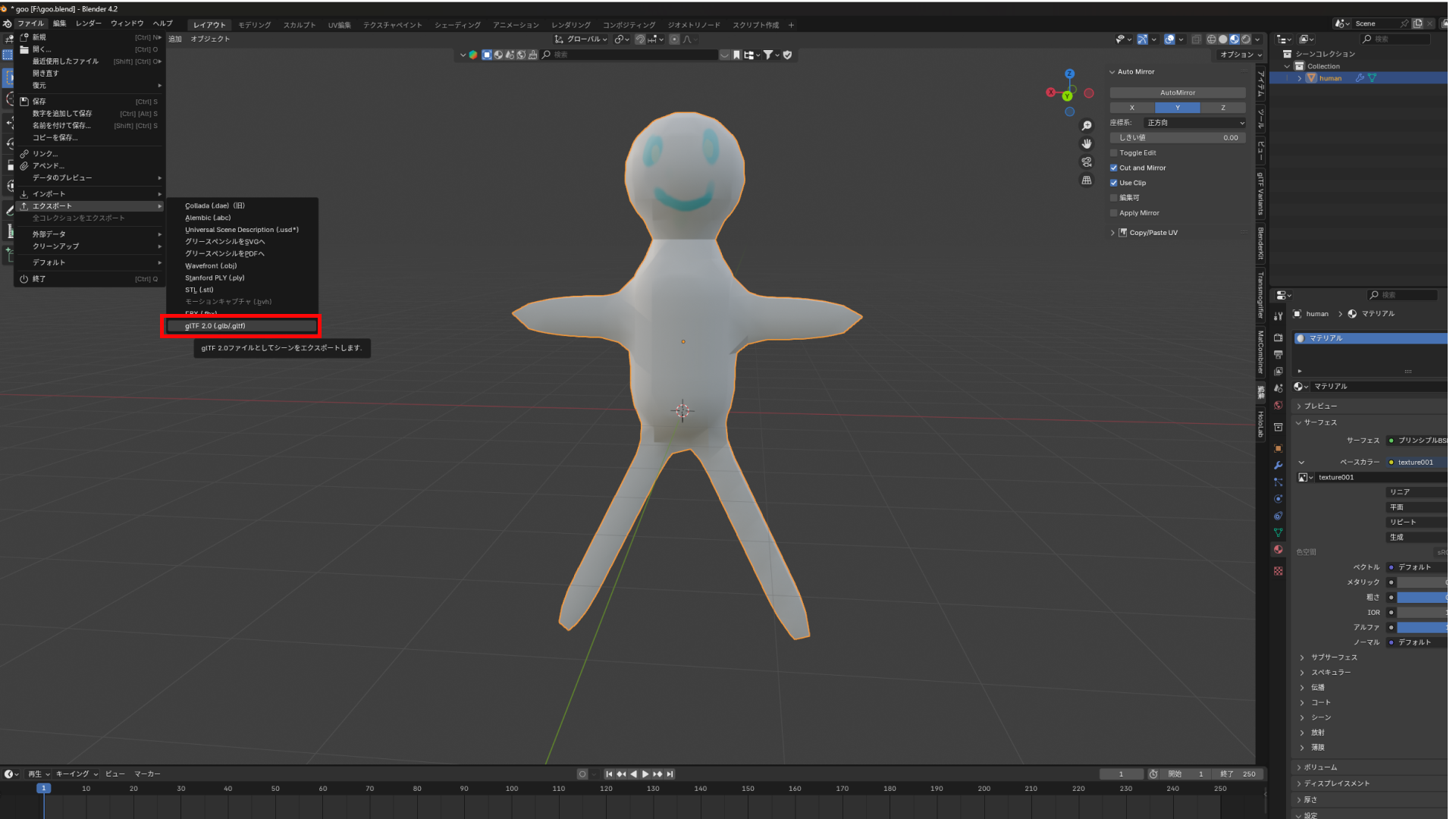Enable the 編集可 checkbox
This screenshot has width=1456, height=819.
point(1113,198)
